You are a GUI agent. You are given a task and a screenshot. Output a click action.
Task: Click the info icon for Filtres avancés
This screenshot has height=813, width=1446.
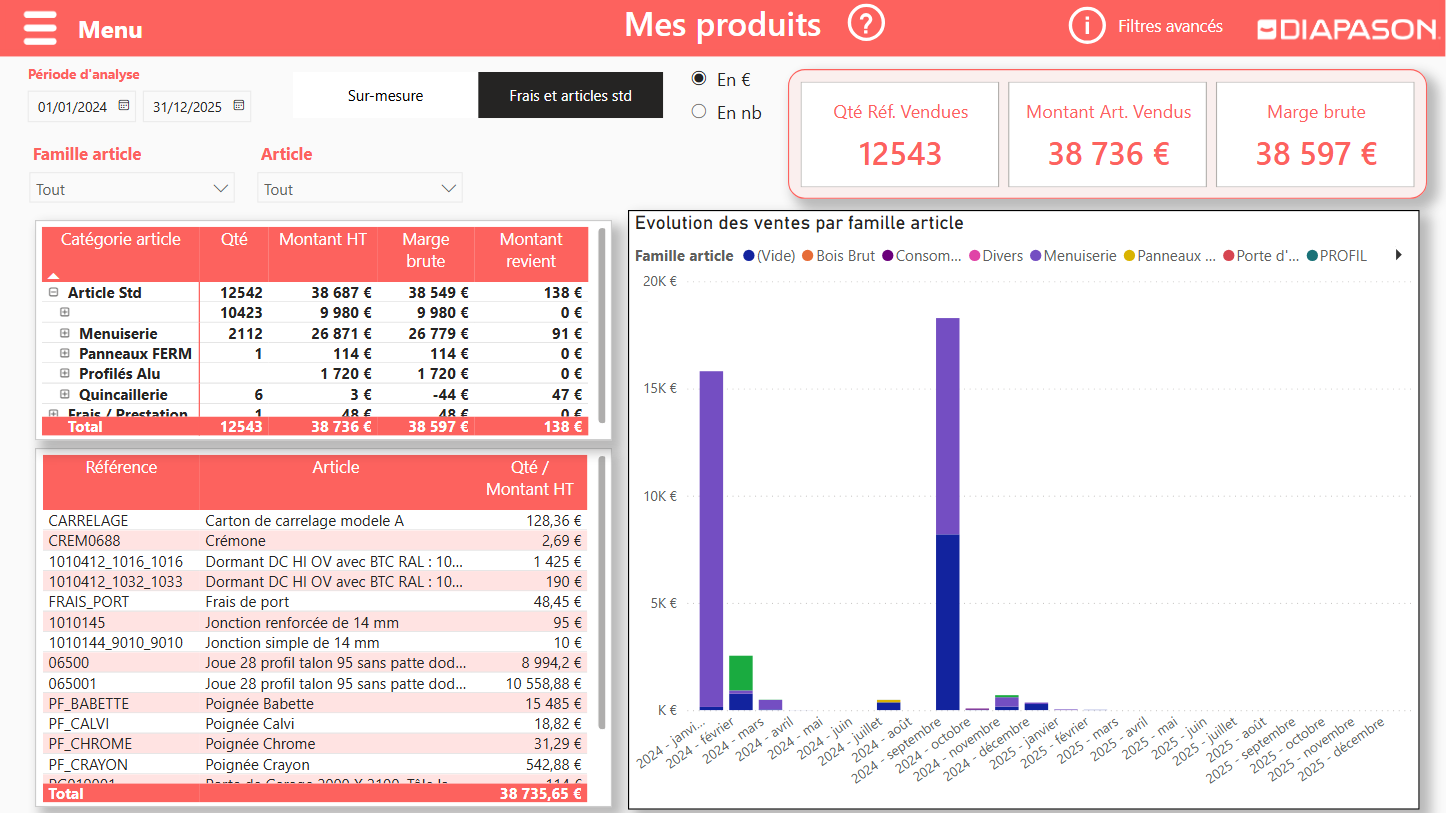tap(1087, 26)
